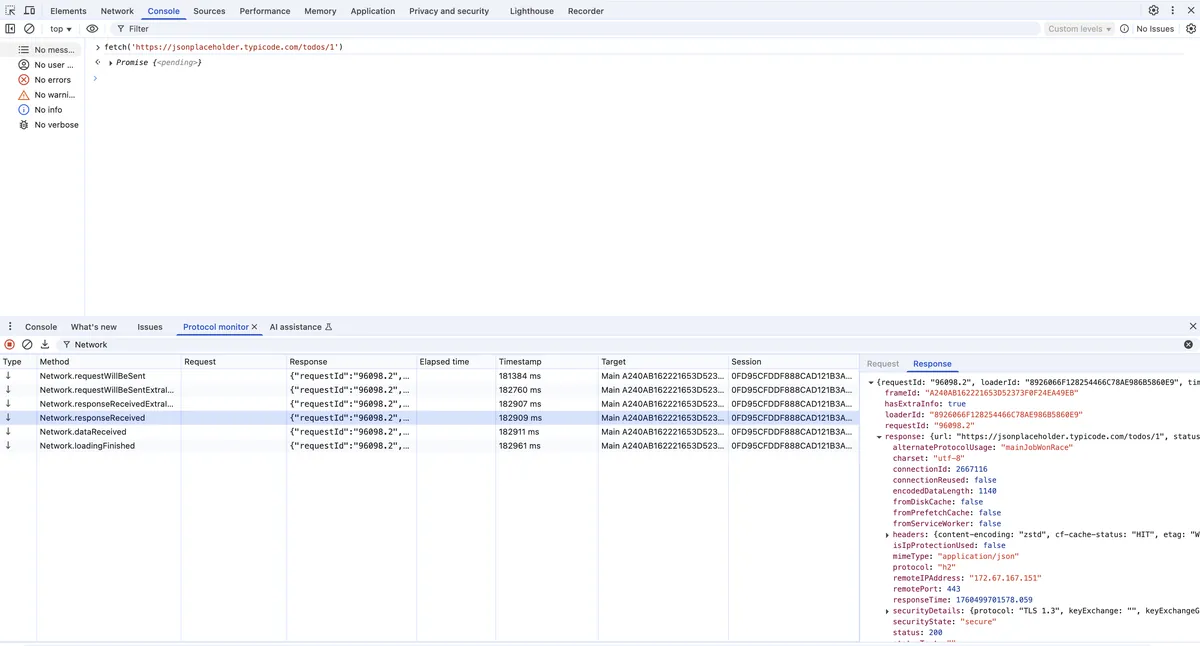Switch to the Network tab

point(117,11)
